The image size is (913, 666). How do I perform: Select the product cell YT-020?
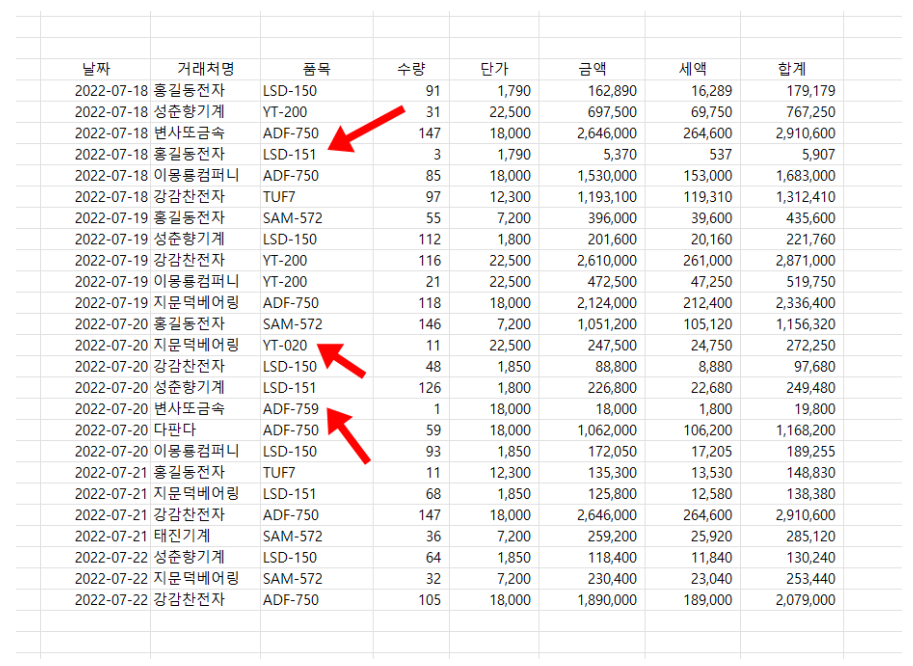317,345
